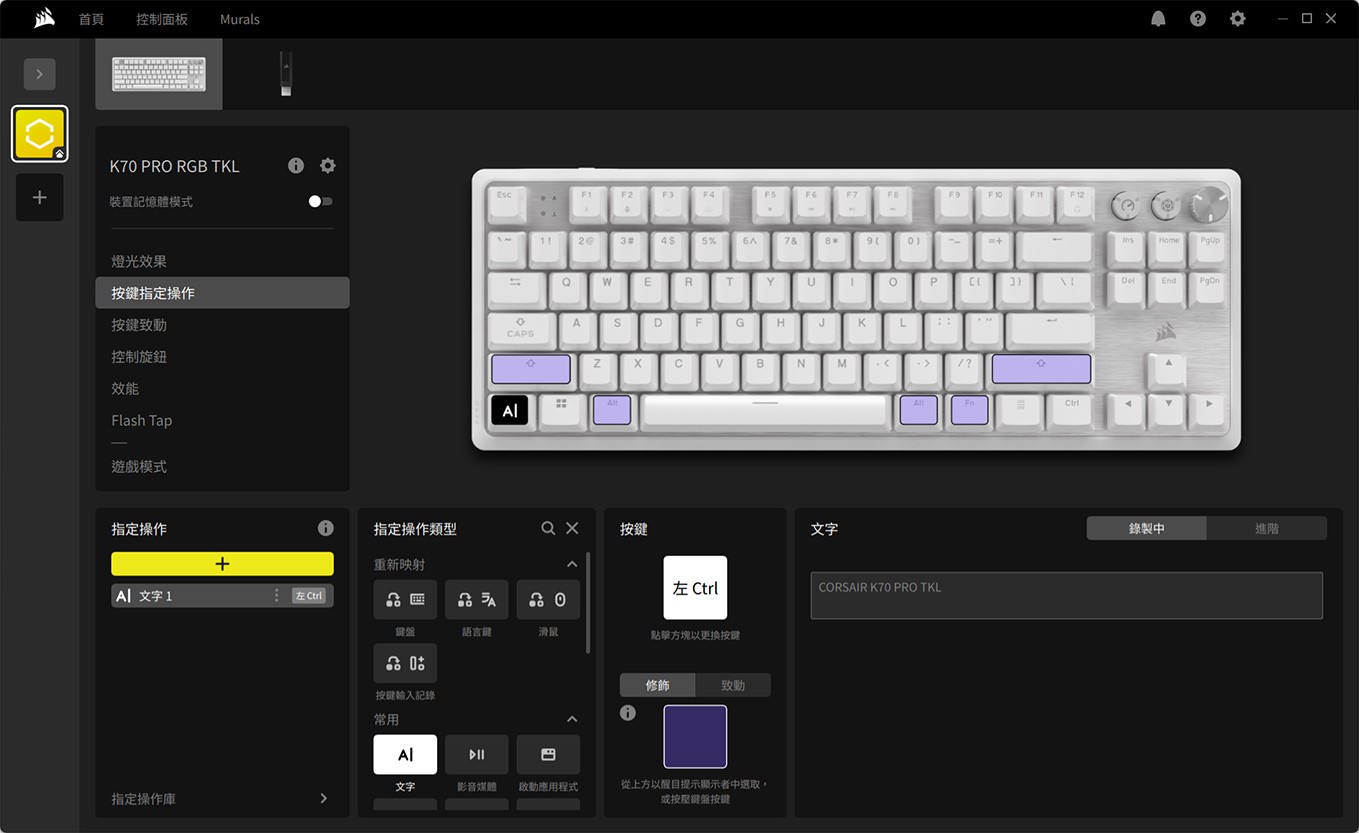
Task: Choose the 鍵盤 remap icon
Action: (405, 600)
